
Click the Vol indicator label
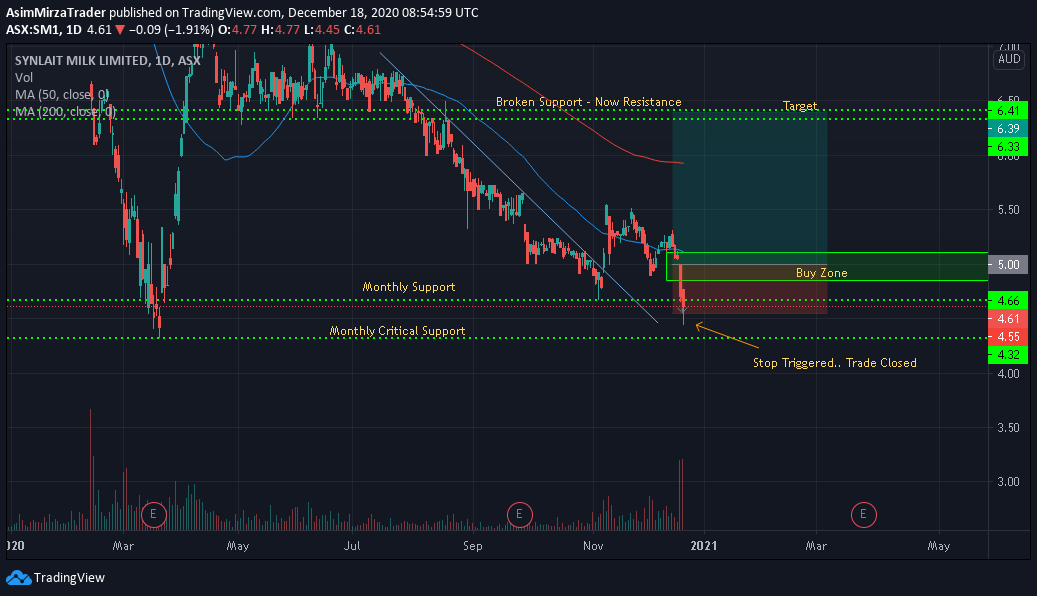(x=24, y=77)
